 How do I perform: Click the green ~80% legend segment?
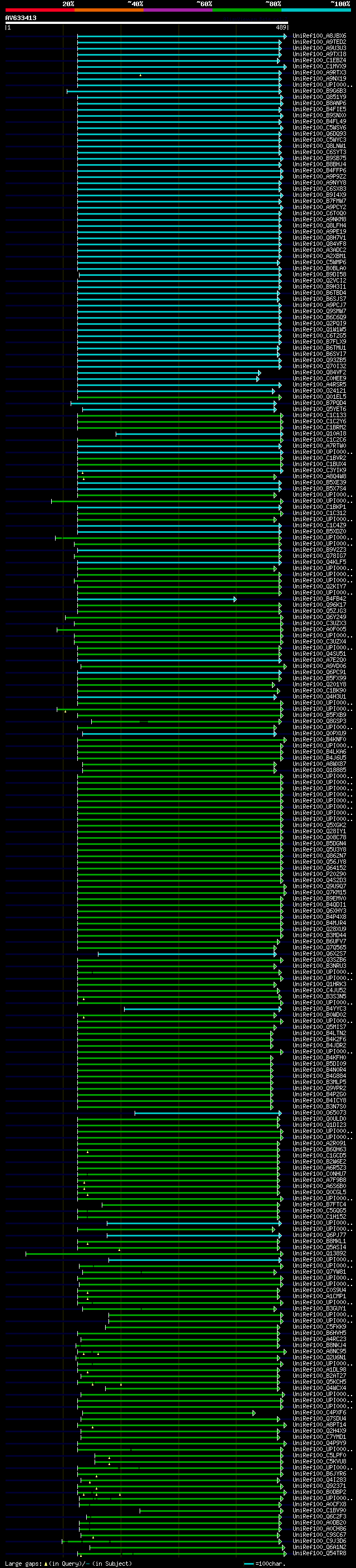click(247, 10)
